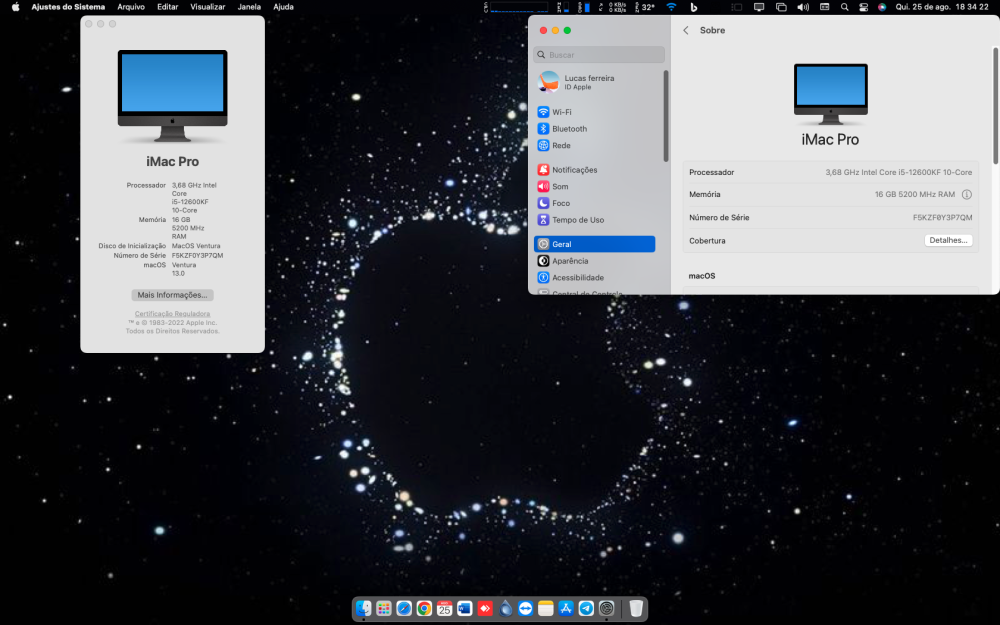Click the CPU usage graph in menu bar
Screen dimensions: 1000x625
(x=517, y=7)
